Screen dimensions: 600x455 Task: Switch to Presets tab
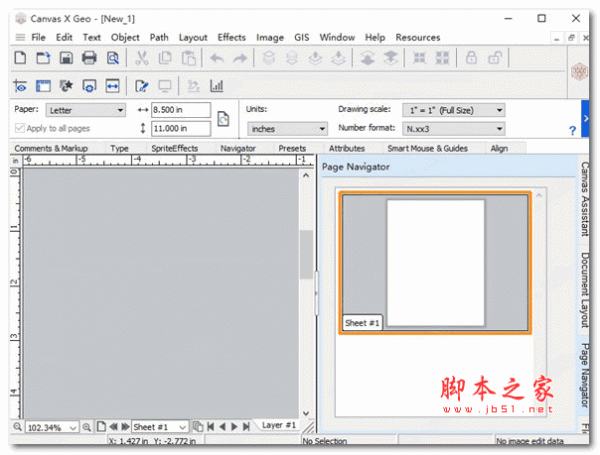292,148
